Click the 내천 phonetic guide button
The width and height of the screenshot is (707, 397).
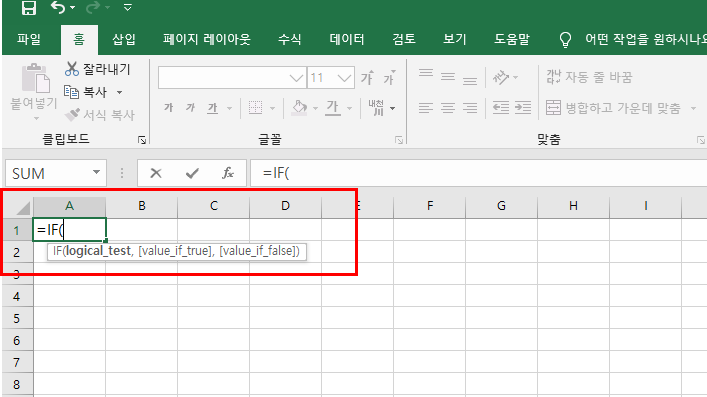[x=376, y=108]
